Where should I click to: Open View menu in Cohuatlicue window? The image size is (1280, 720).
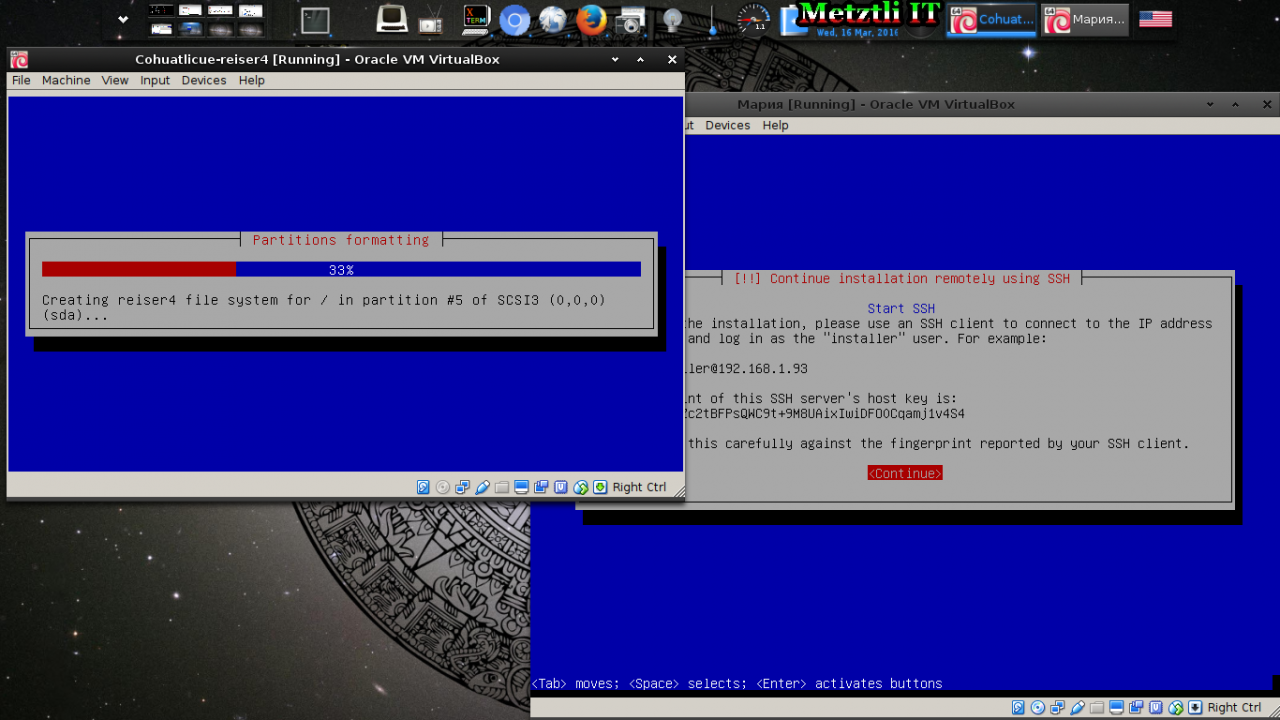pos(115,80)
